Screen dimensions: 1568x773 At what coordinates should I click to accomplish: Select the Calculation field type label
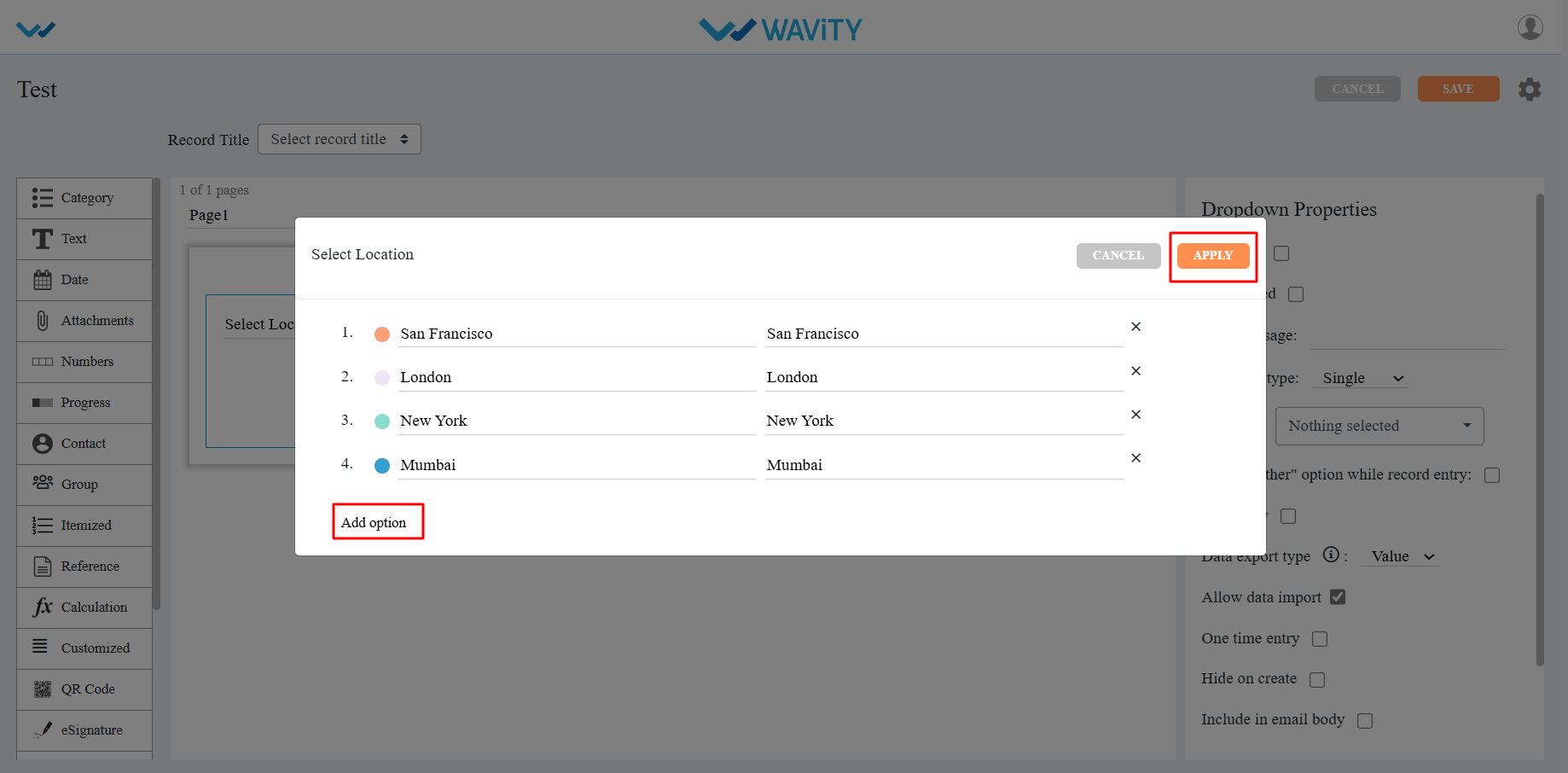[94, 607]
